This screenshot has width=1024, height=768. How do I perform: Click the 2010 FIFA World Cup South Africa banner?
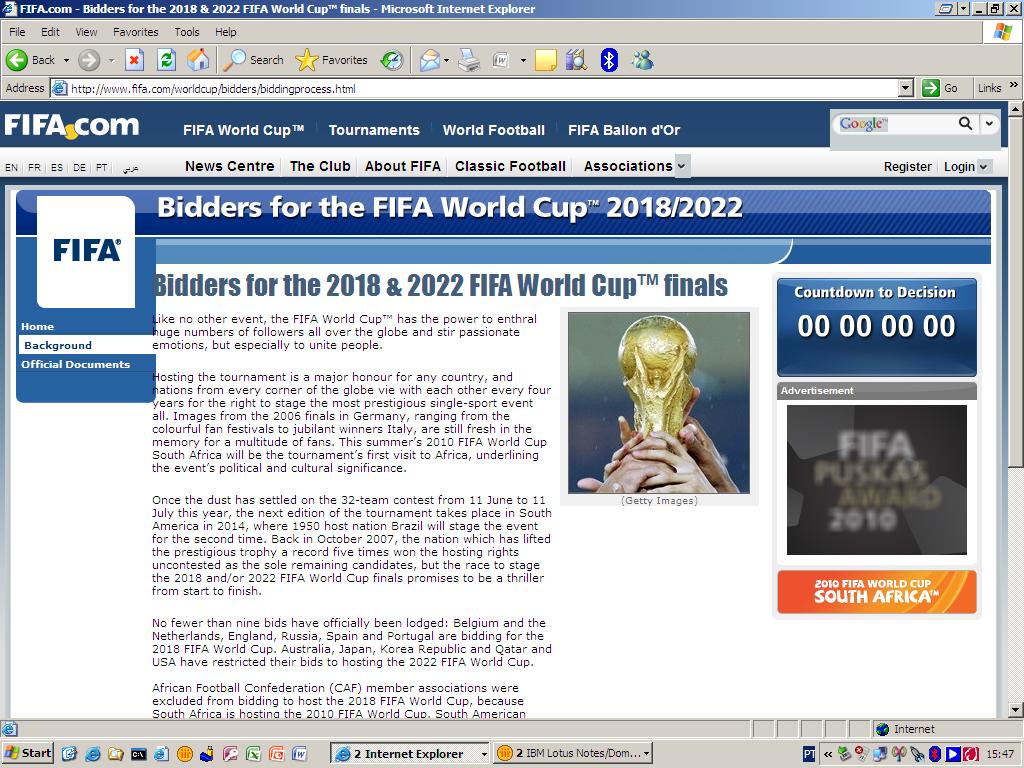pos(876,592)
